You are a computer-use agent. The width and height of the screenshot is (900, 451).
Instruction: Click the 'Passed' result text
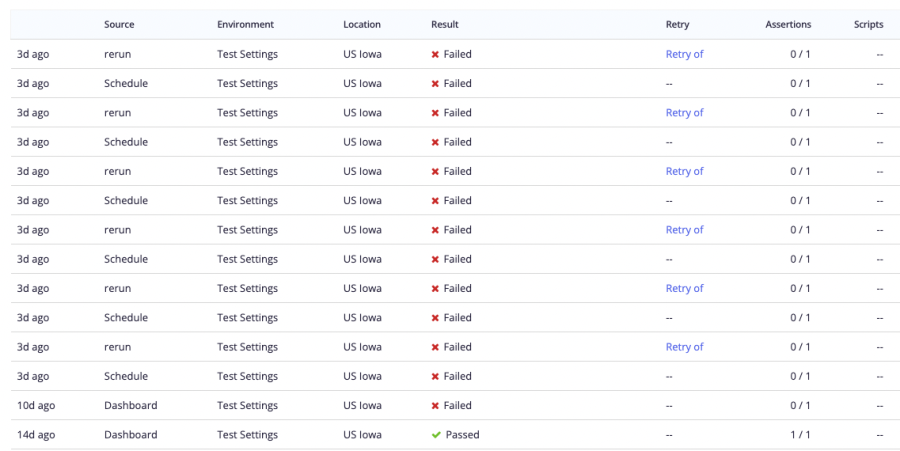click(462, 435)
